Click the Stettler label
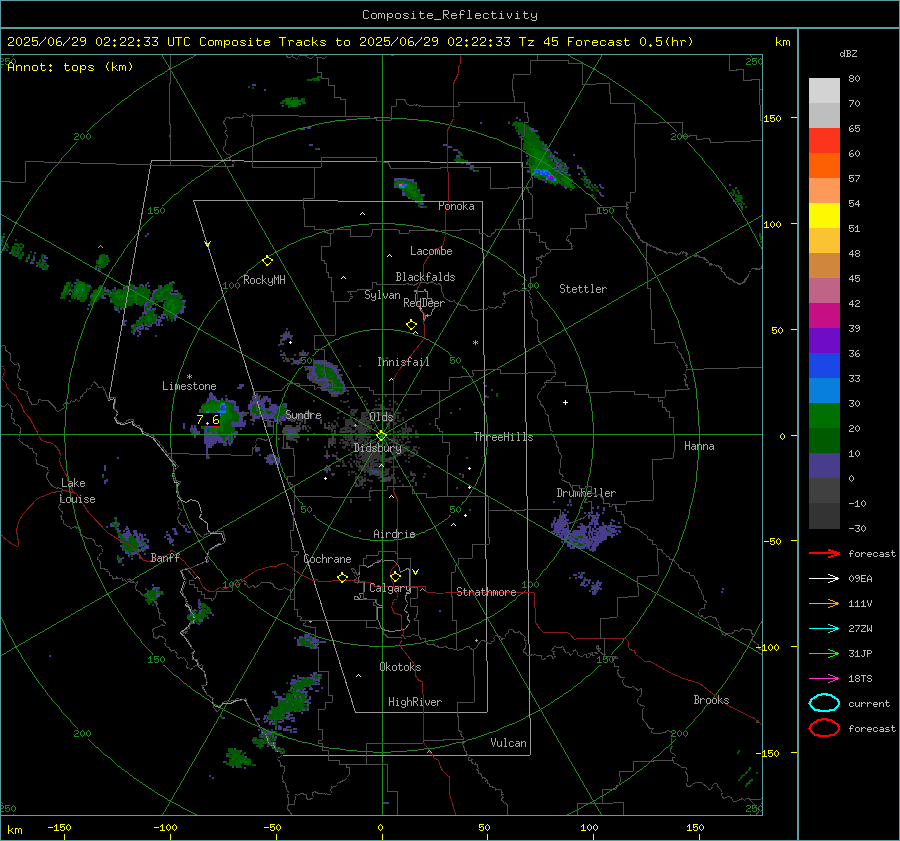900x841 pixels. click(583, 289)
